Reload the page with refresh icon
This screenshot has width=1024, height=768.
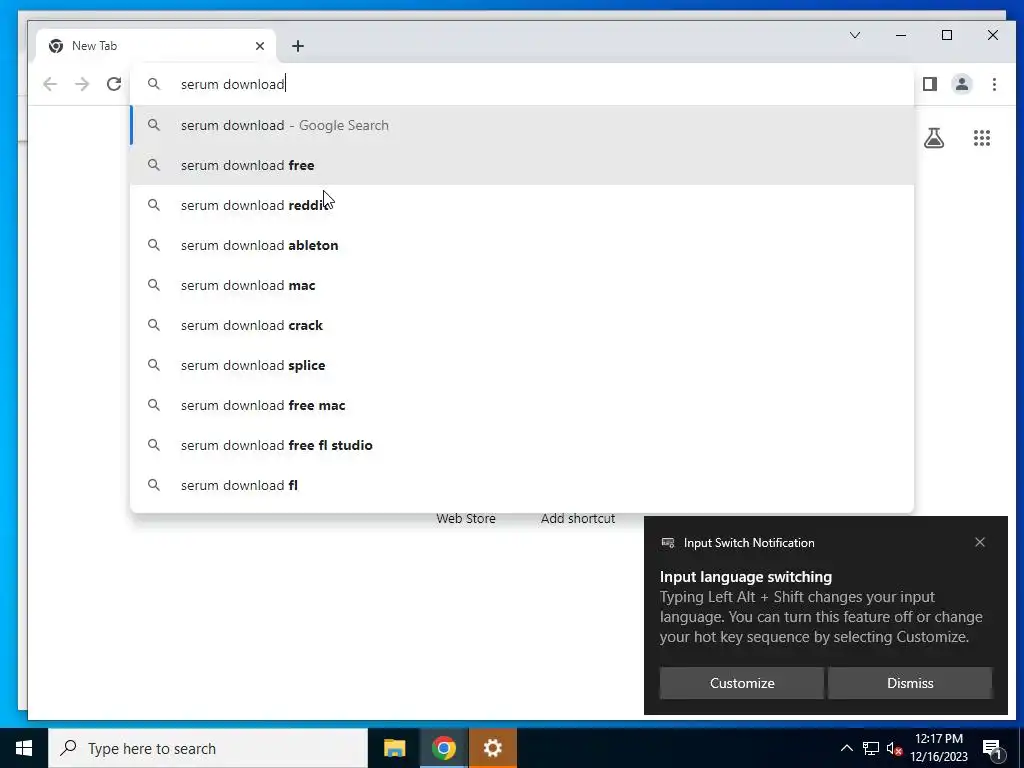(114, 84)
